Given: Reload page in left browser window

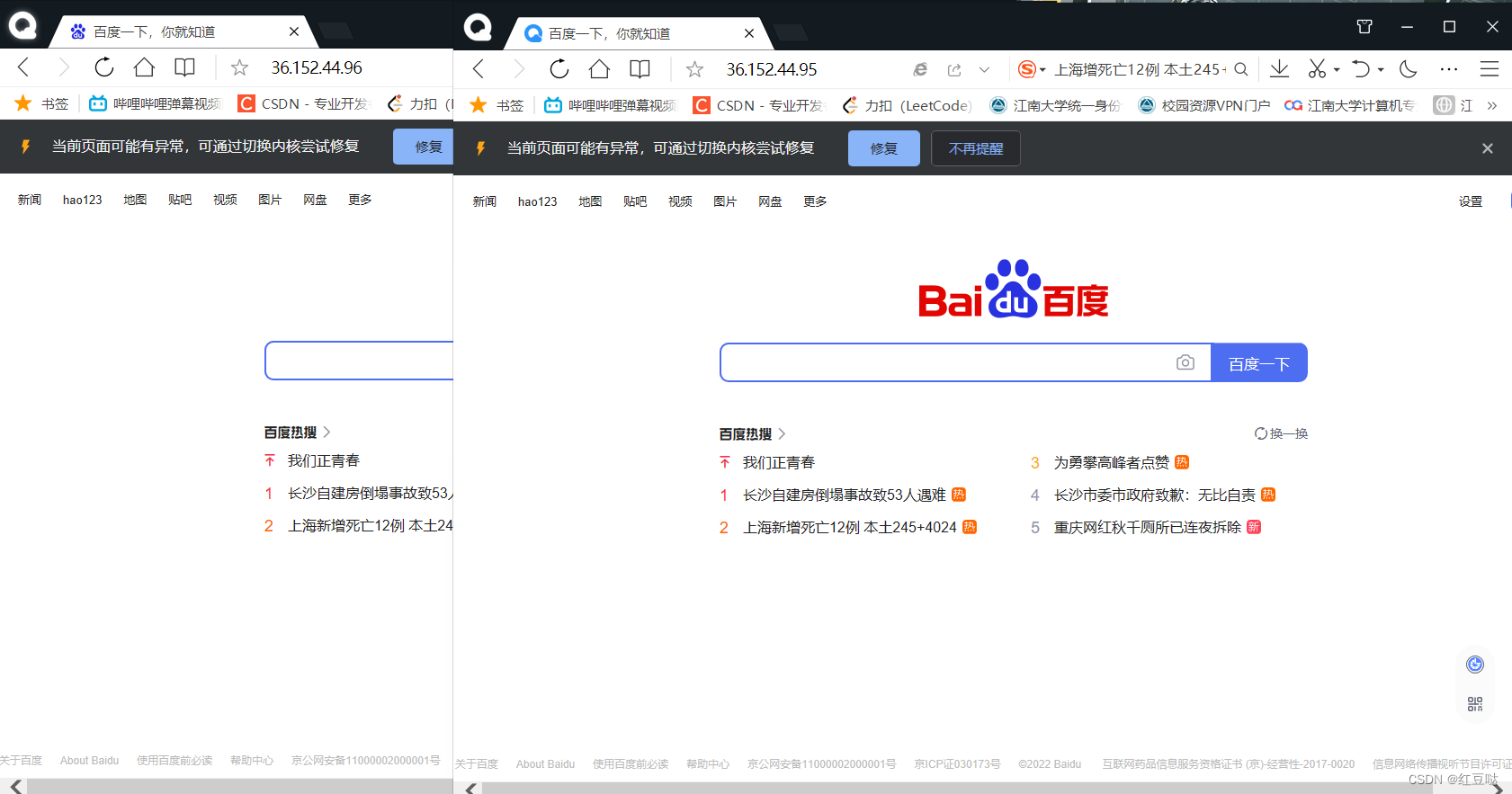Looking at the screenshot, I should point(104,67).
